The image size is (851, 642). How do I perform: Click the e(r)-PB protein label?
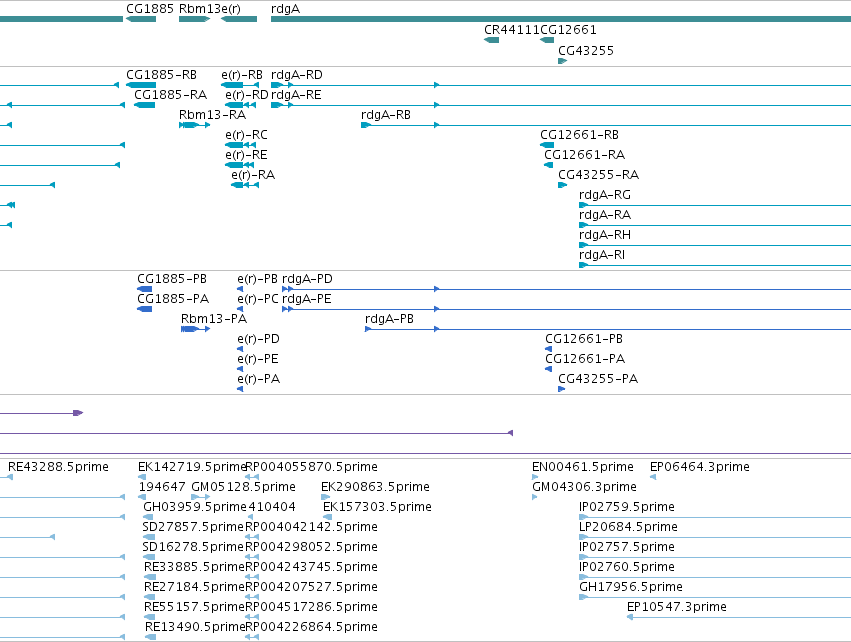click(x=257, y=279)
